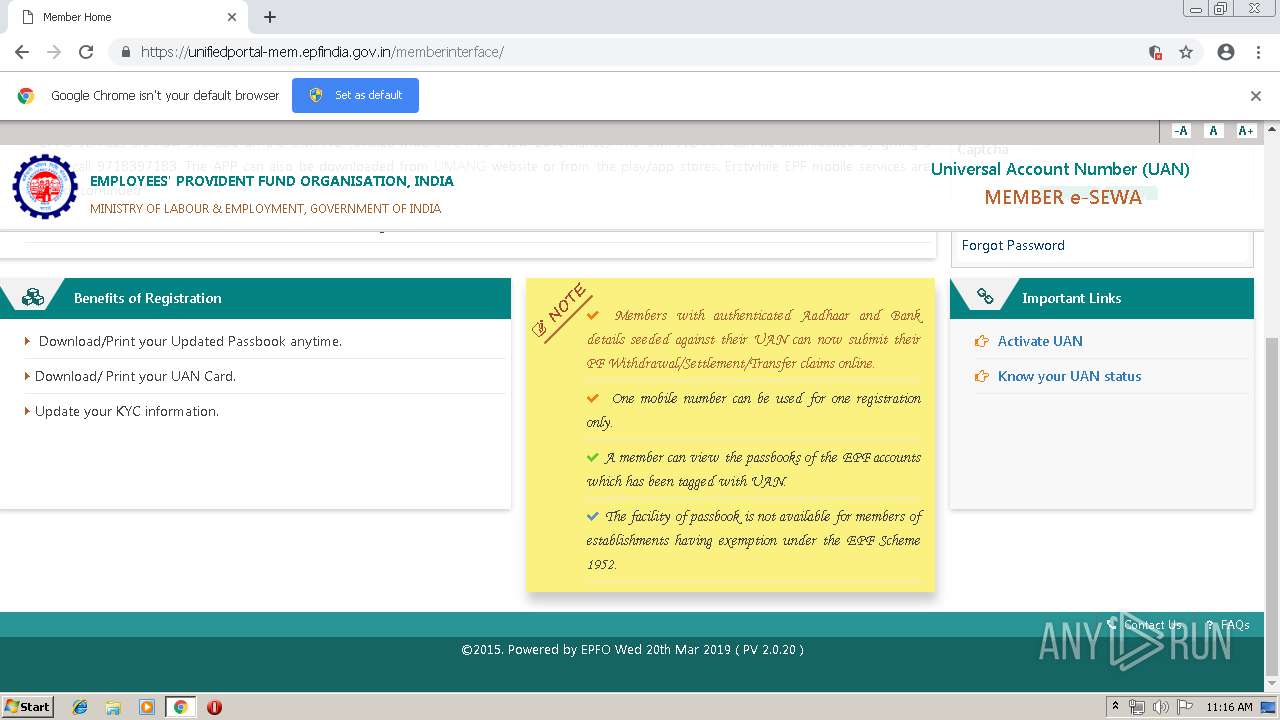Reload the page with the refresh icon
1280x720 pixels.
tap(86, 52)
